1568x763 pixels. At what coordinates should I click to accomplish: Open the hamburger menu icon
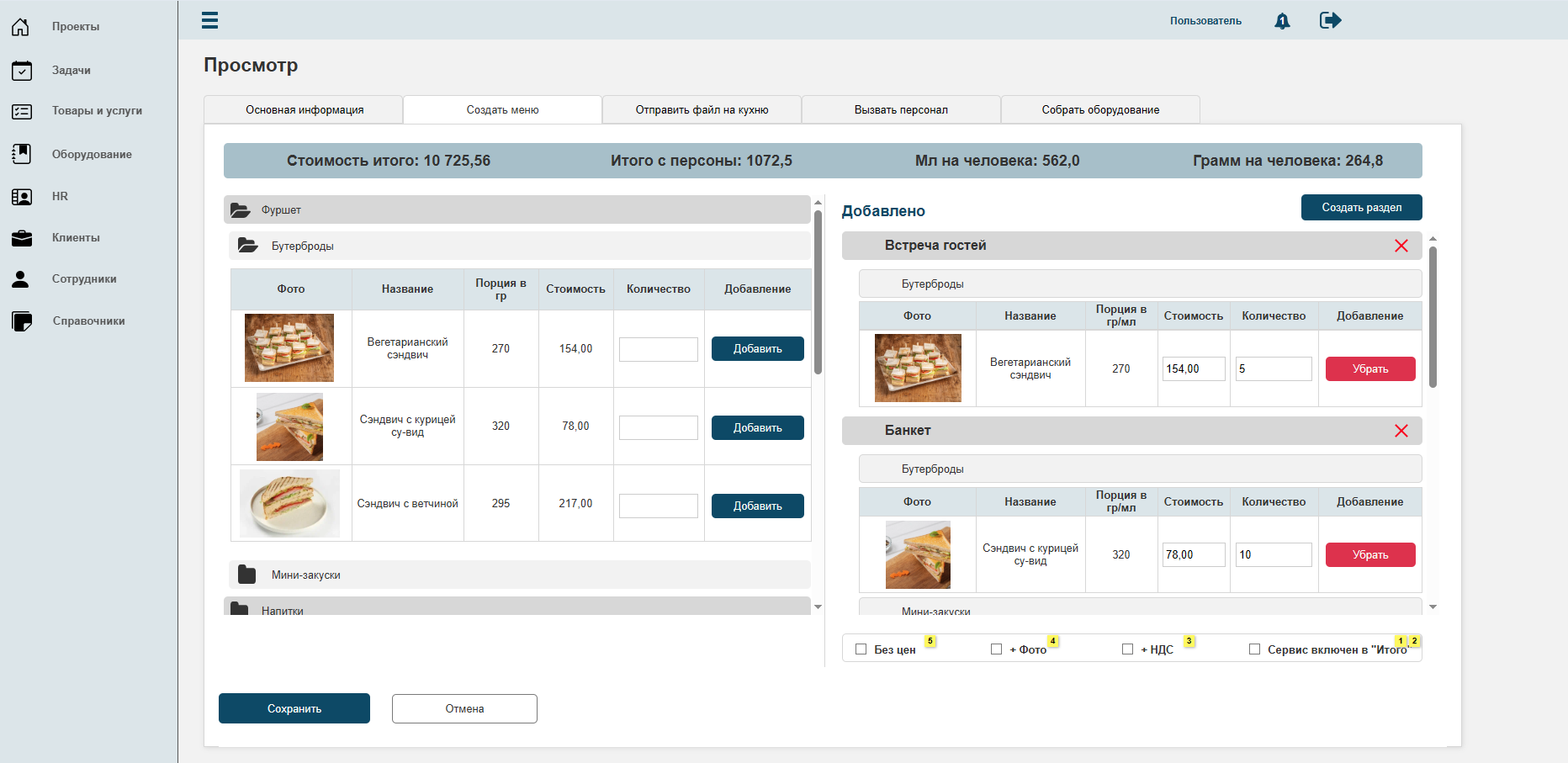[x=210, y=20]
